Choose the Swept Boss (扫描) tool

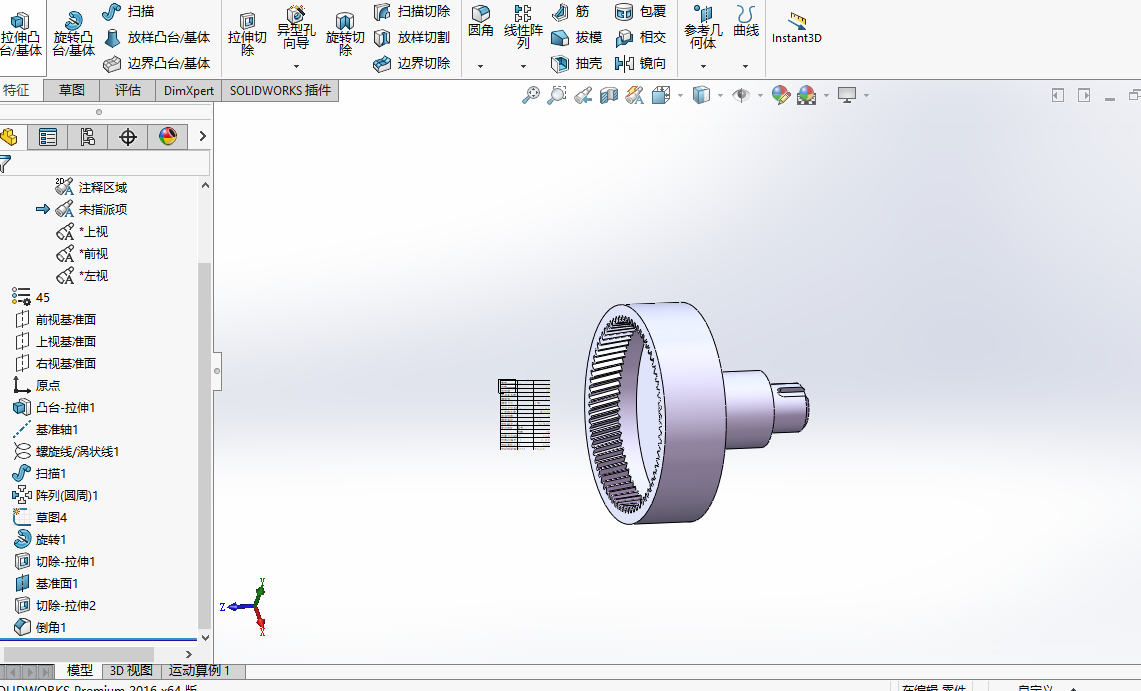point(129,12)
